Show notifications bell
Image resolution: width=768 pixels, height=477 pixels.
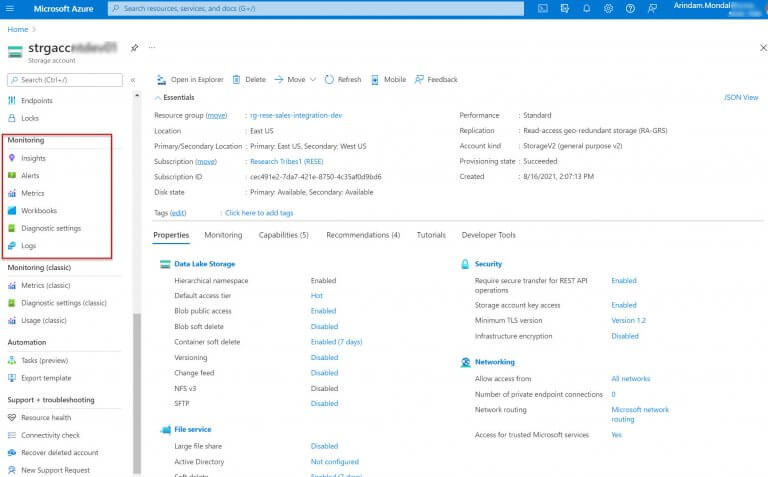coord(586,8)
